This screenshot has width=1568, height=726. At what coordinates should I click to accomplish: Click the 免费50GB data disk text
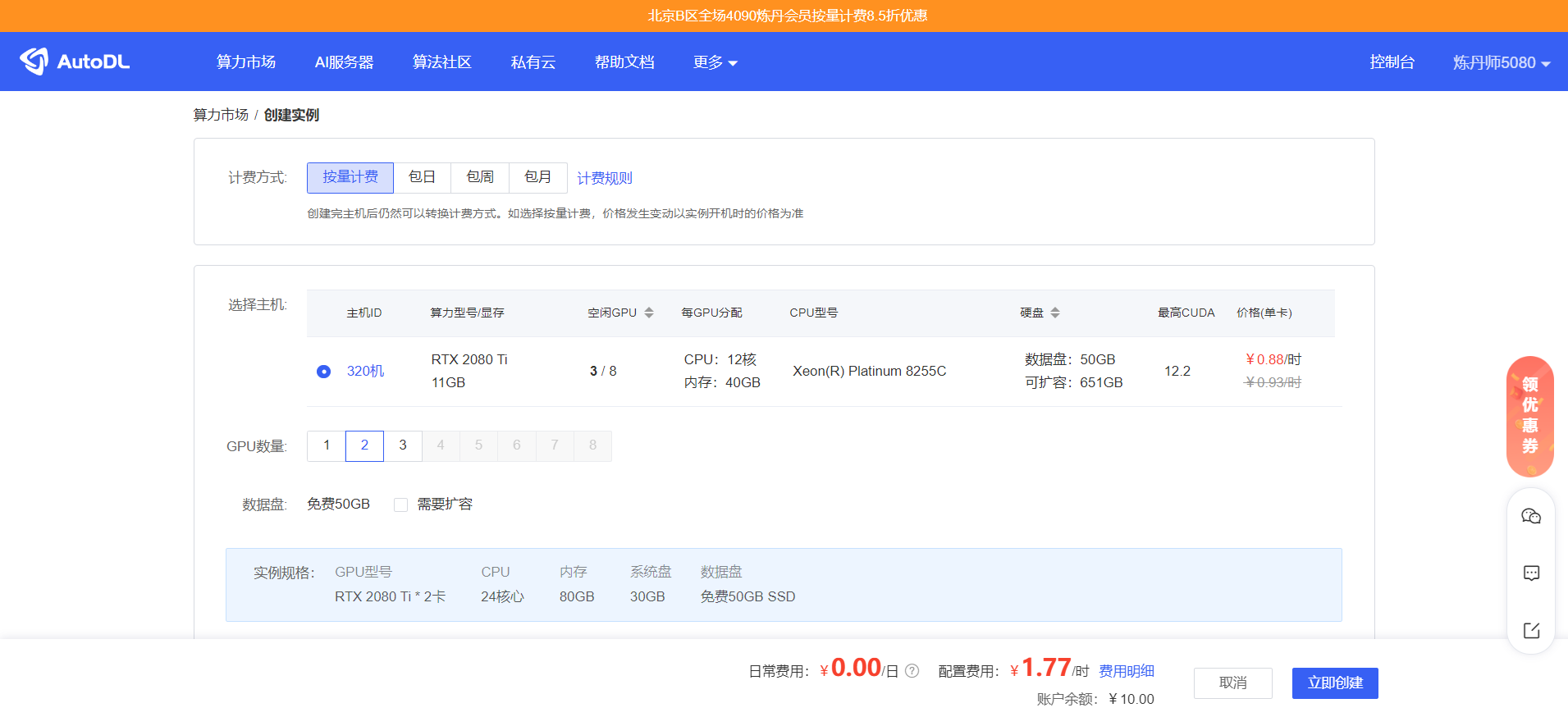339,505
